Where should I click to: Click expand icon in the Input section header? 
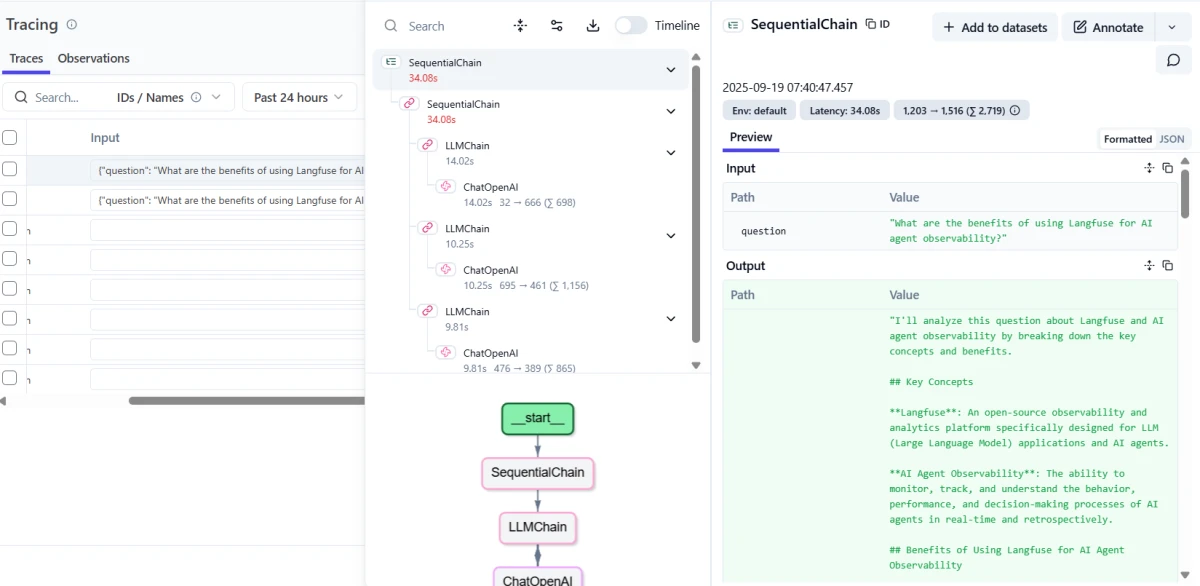pyautogui.click(x=1150, y=168)
